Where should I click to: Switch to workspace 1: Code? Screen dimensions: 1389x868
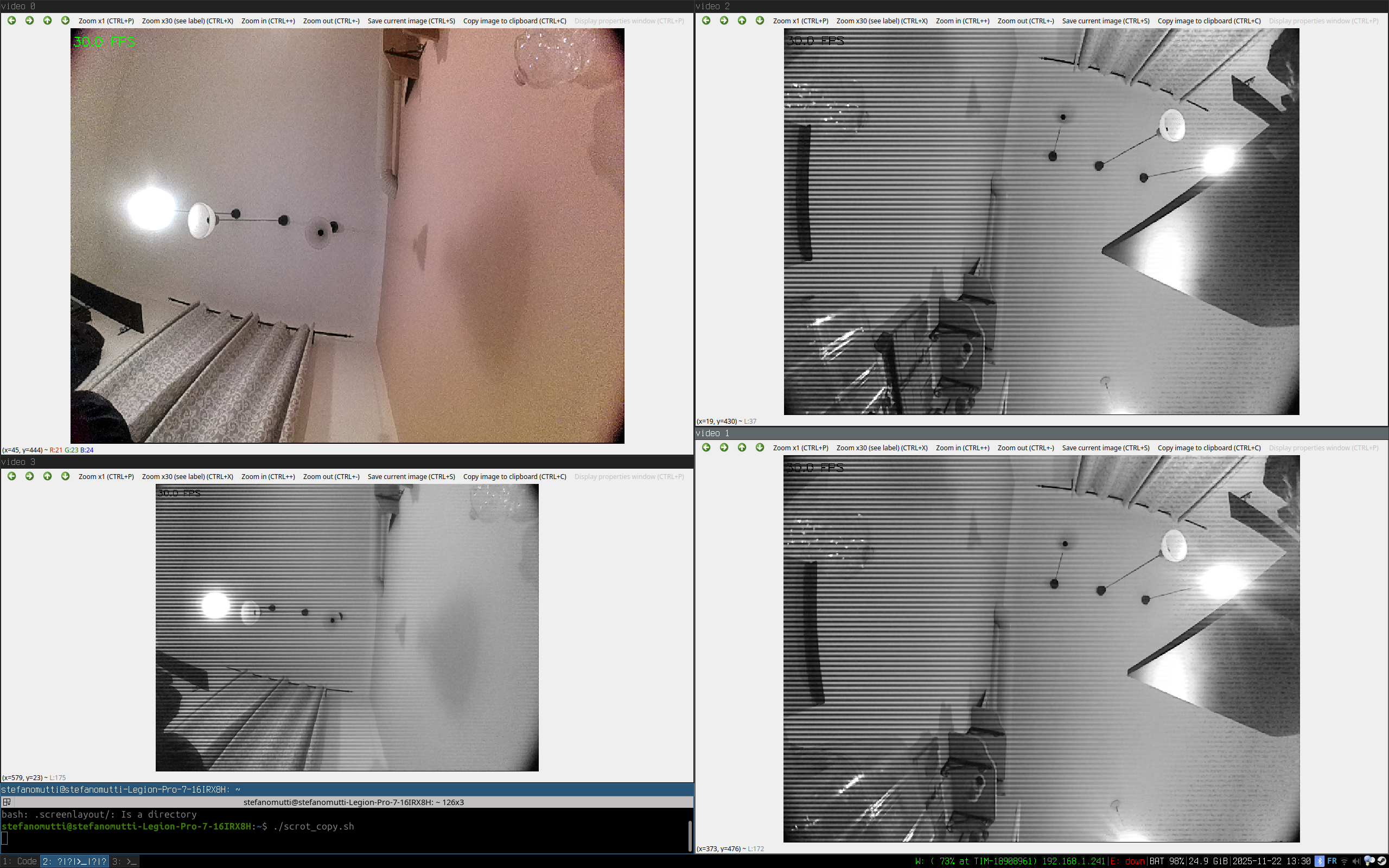click(x=20, y=861)
